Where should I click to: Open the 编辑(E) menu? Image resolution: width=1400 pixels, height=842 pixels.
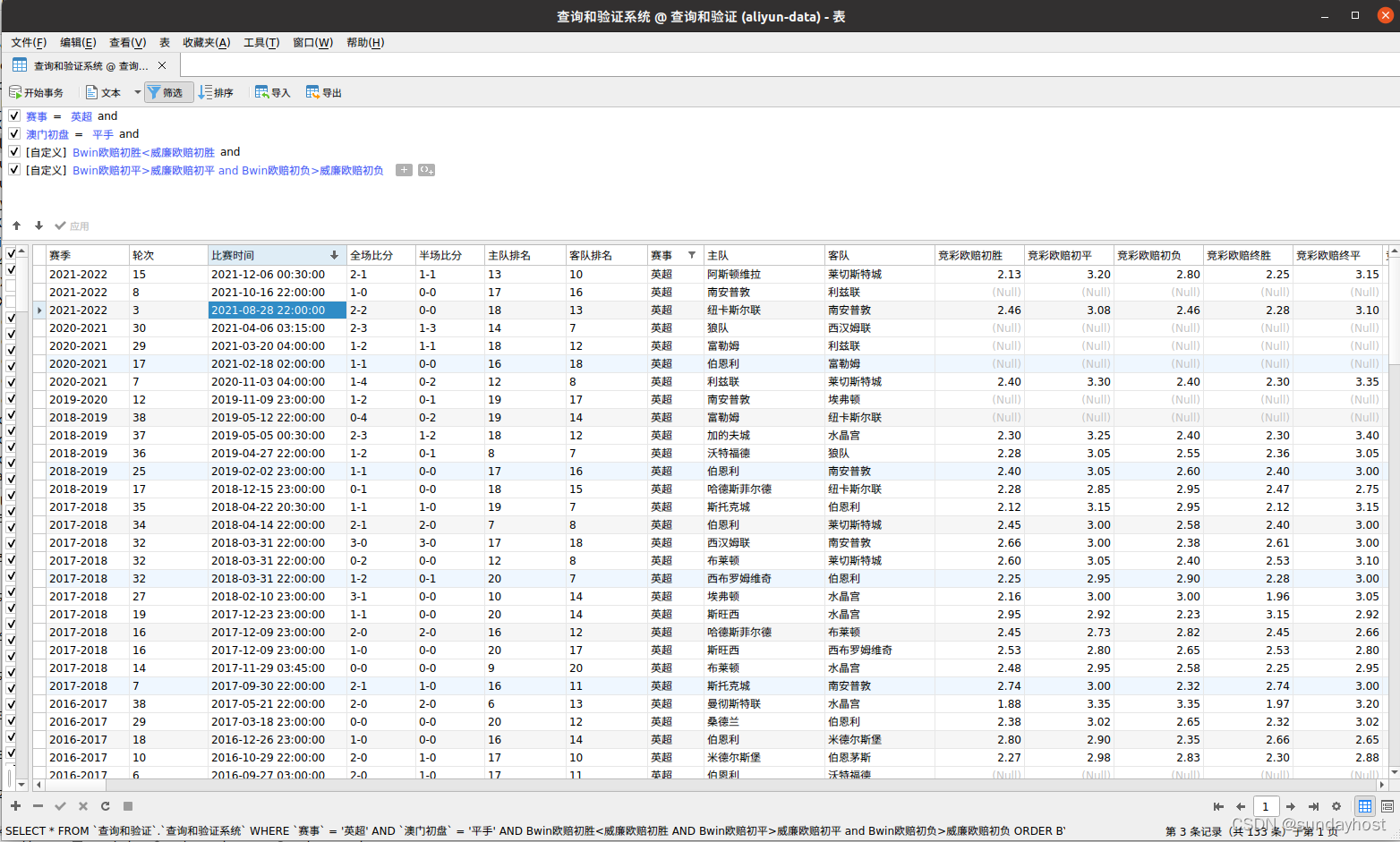point(78,42)
